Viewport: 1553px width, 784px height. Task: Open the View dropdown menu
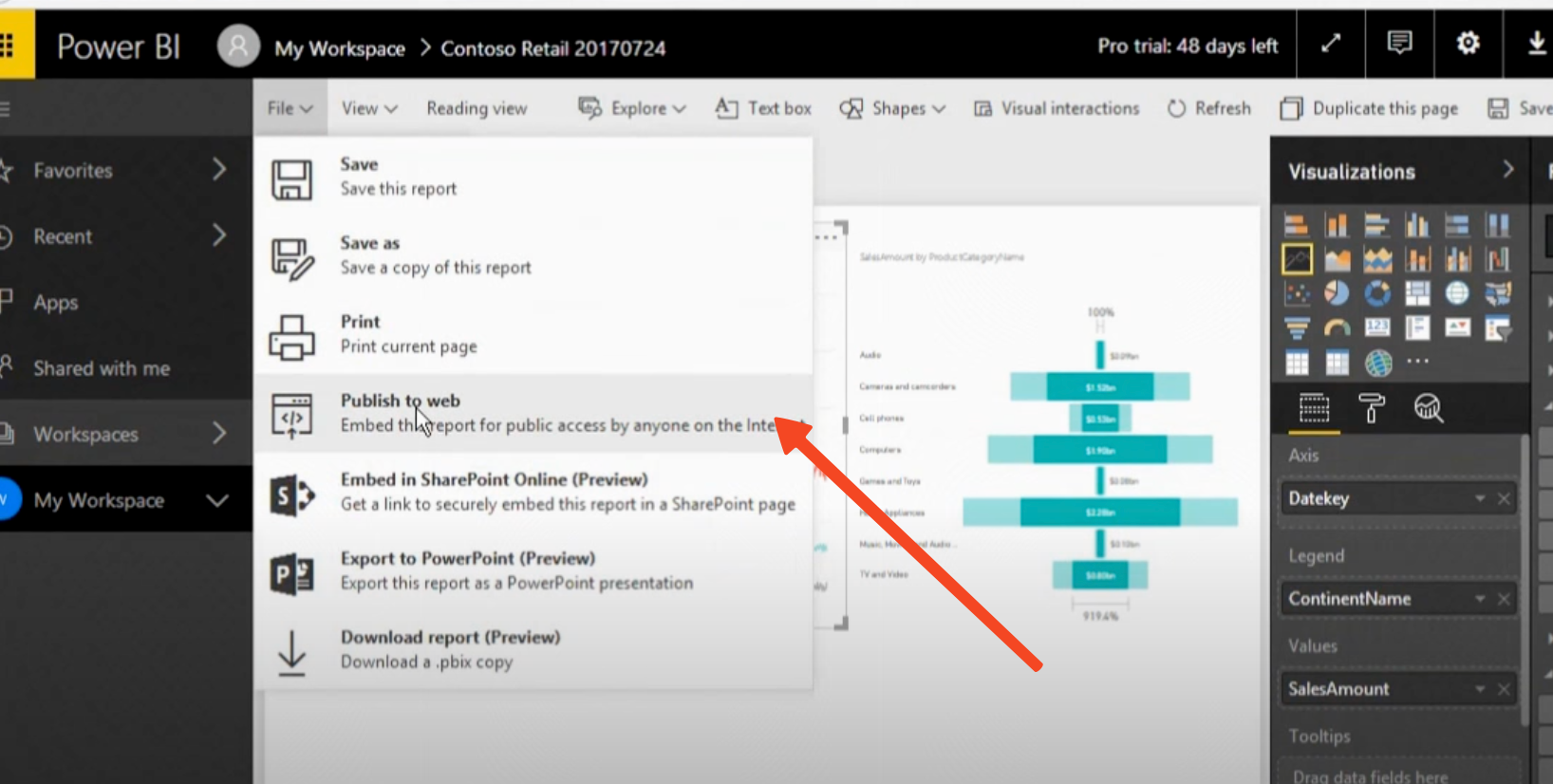369,108
